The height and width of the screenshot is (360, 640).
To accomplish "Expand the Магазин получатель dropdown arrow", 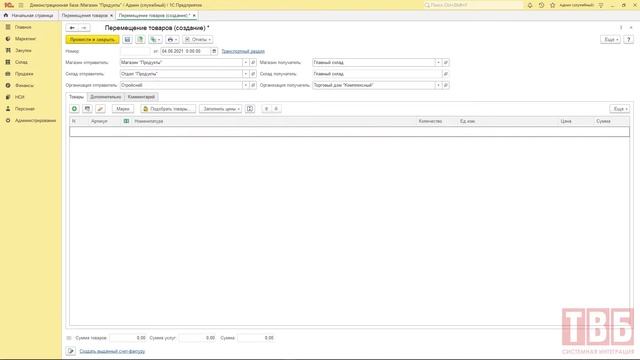I will (x=438, y=62).
